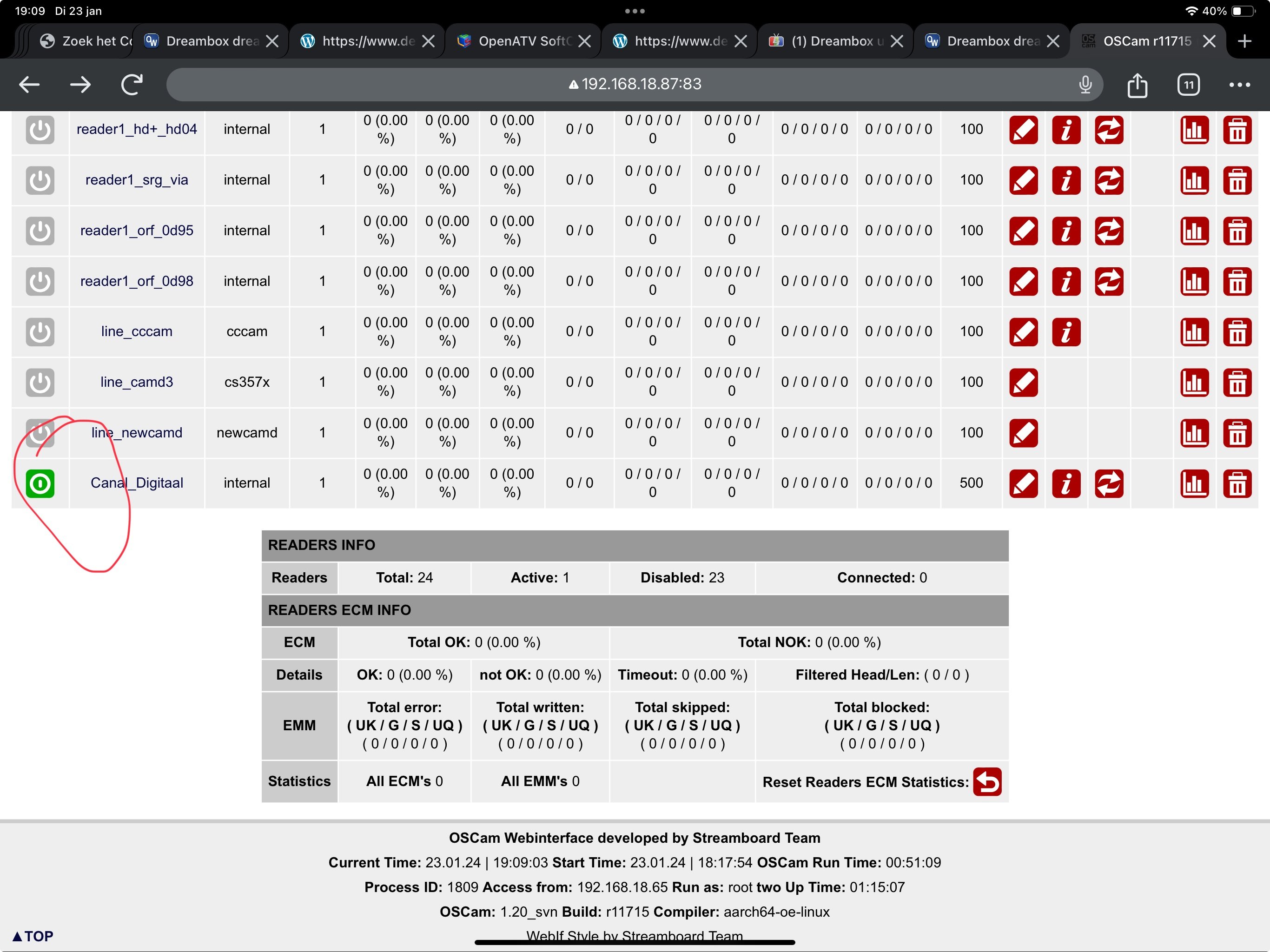This screenshot has height=952, width=1270.
Task: Edit the Canal_Digitaal reader
Action: [1023, 483]
